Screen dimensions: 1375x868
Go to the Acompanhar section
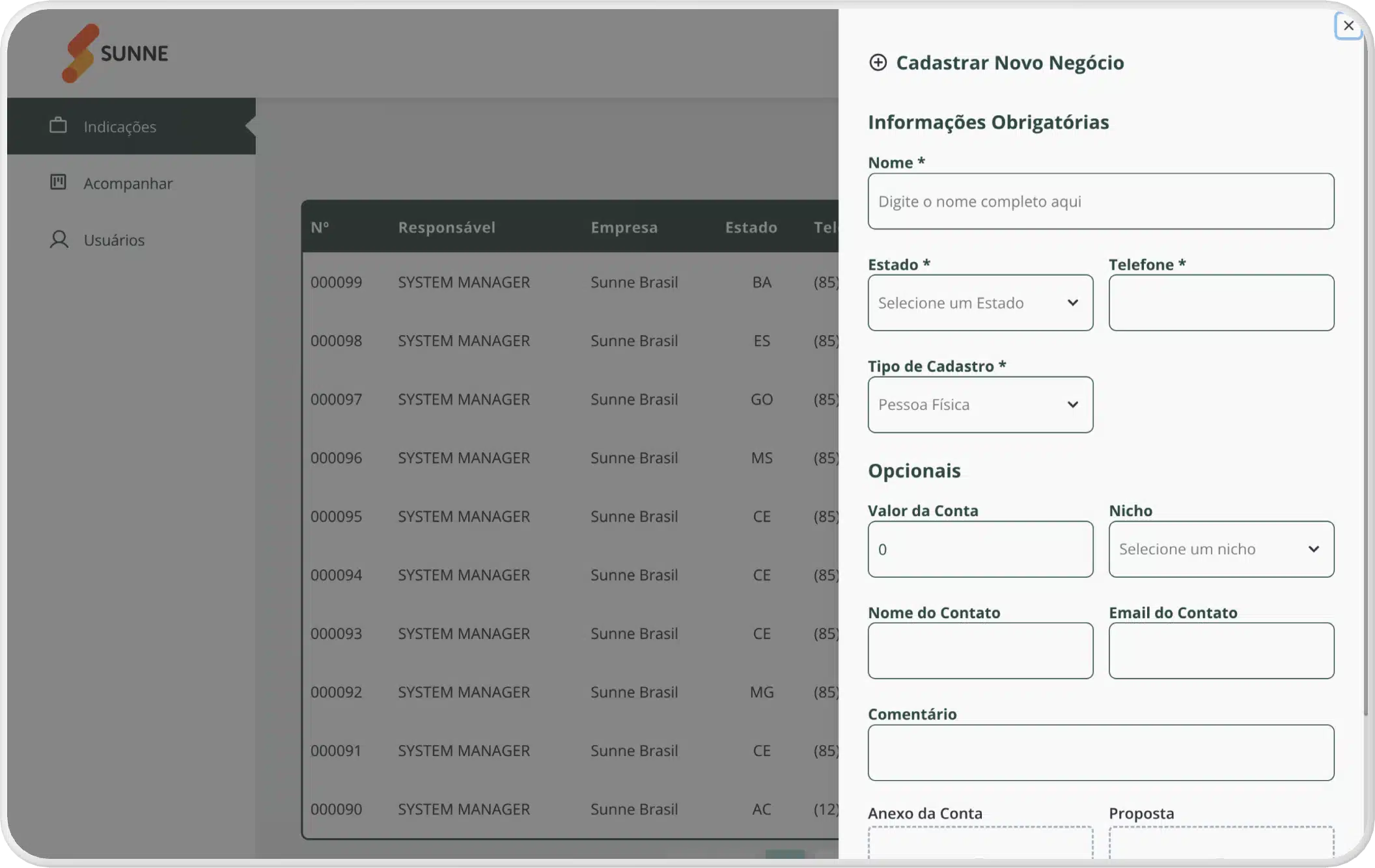click(132, 183)
